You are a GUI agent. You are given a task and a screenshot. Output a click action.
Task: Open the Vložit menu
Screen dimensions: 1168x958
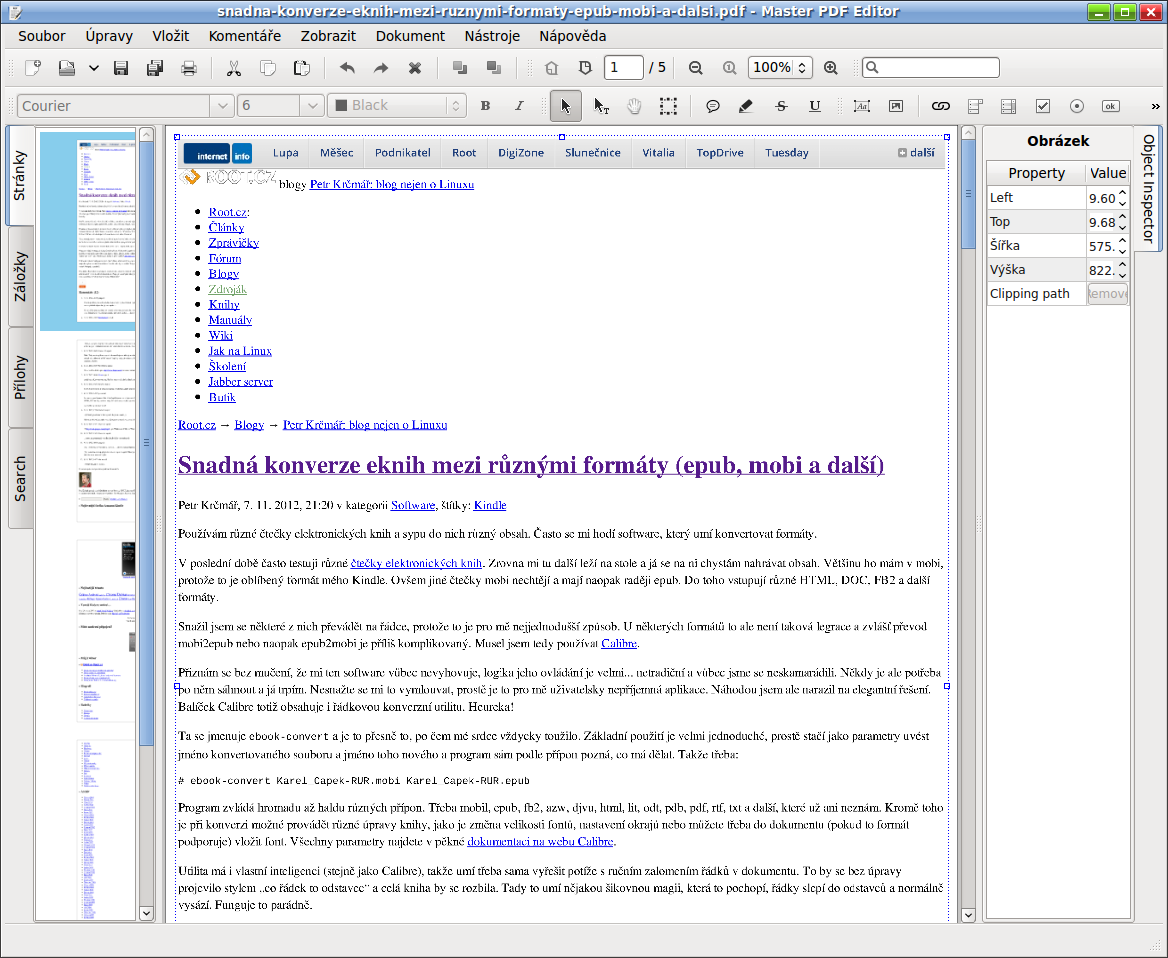point(171,36)
